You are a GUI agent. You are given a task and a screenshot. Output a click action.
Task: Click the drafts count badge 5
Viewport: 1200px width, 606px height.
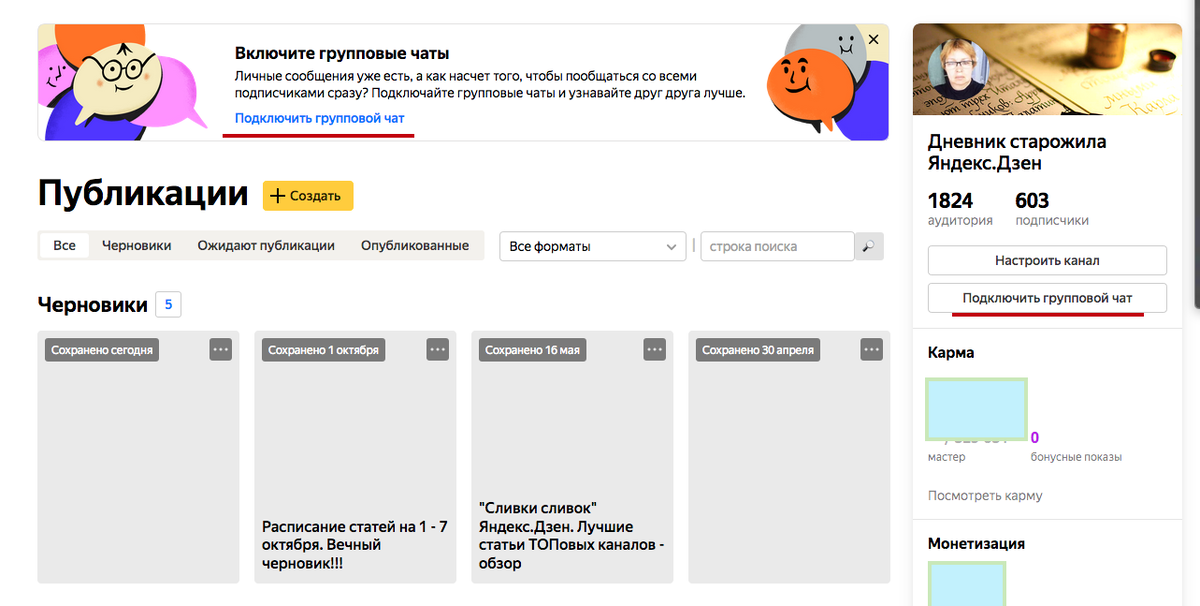tap(168, 304)
